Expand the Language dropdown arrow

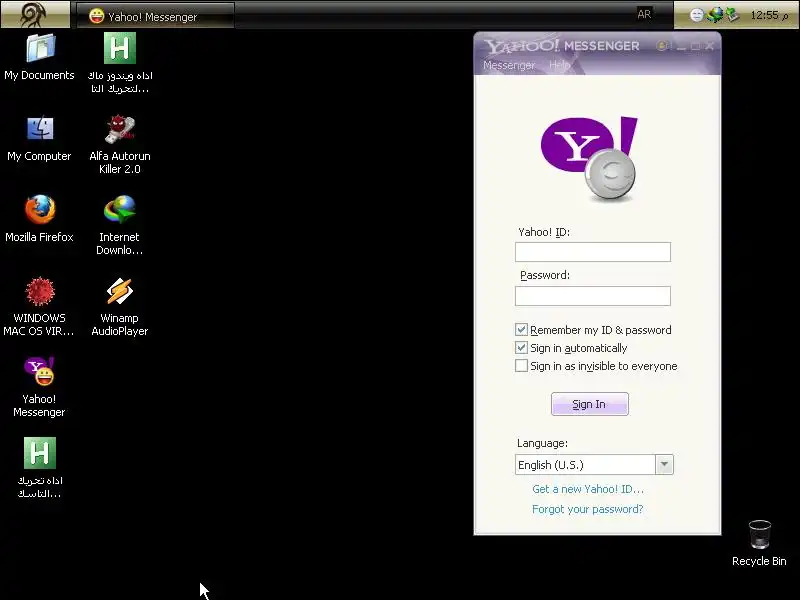664,465
